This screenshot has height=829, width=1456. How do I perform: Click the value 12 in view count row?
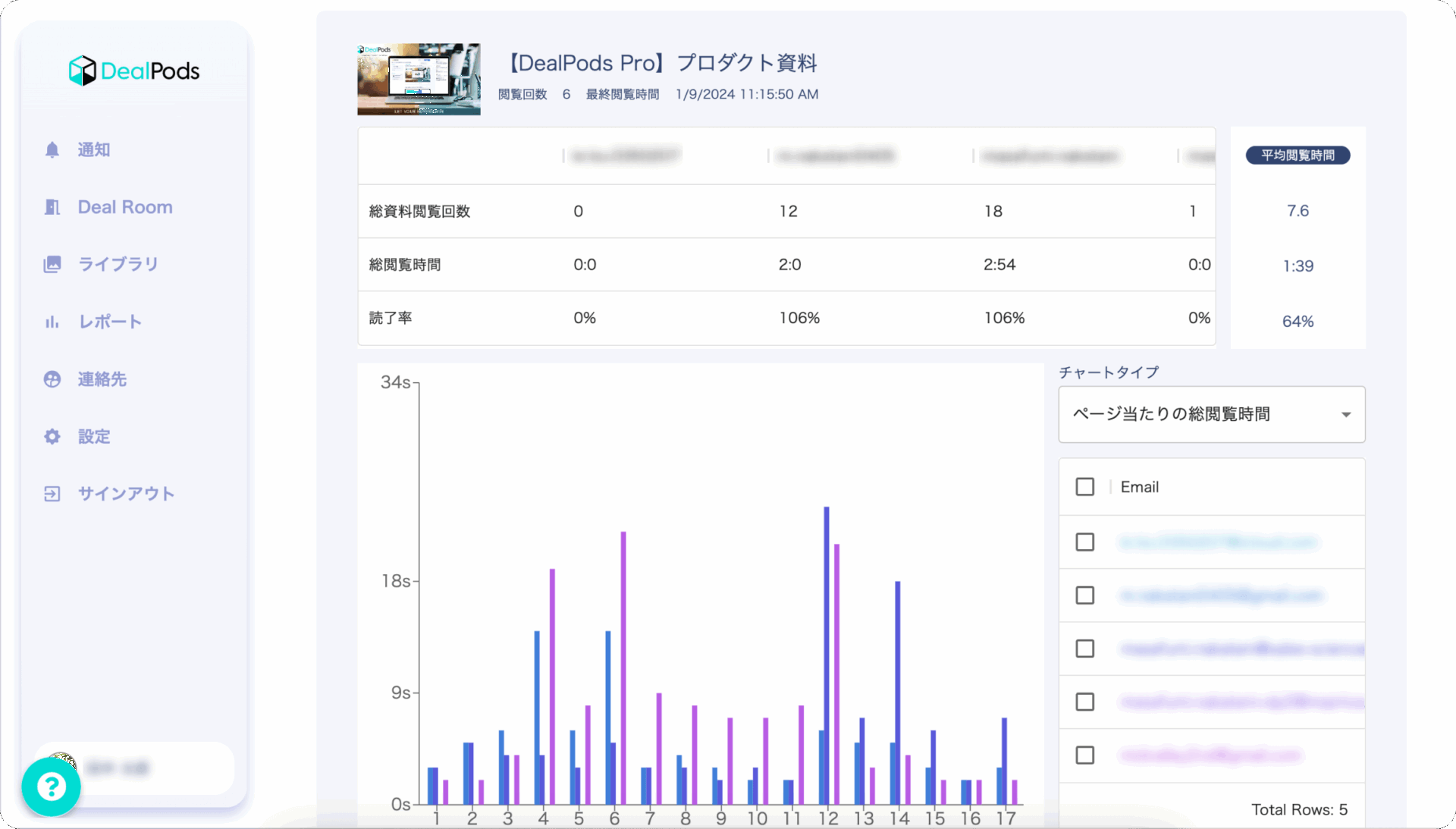(x=789, y=212)
